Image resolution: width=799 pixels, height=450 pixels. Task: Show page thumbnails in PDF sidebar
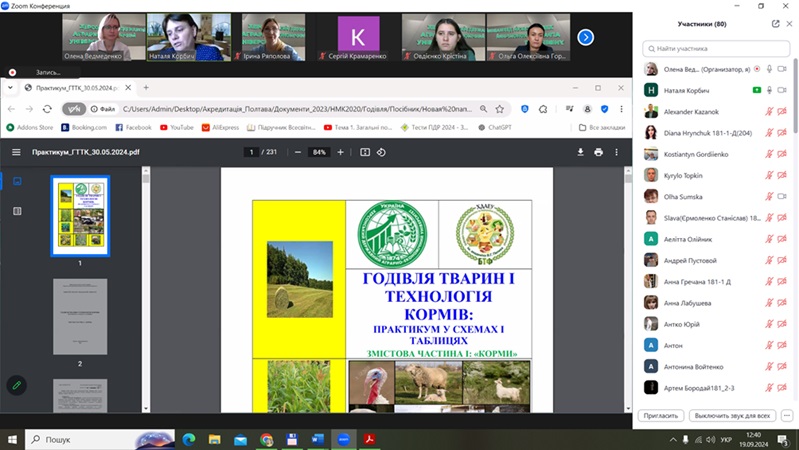coord(17,181)
